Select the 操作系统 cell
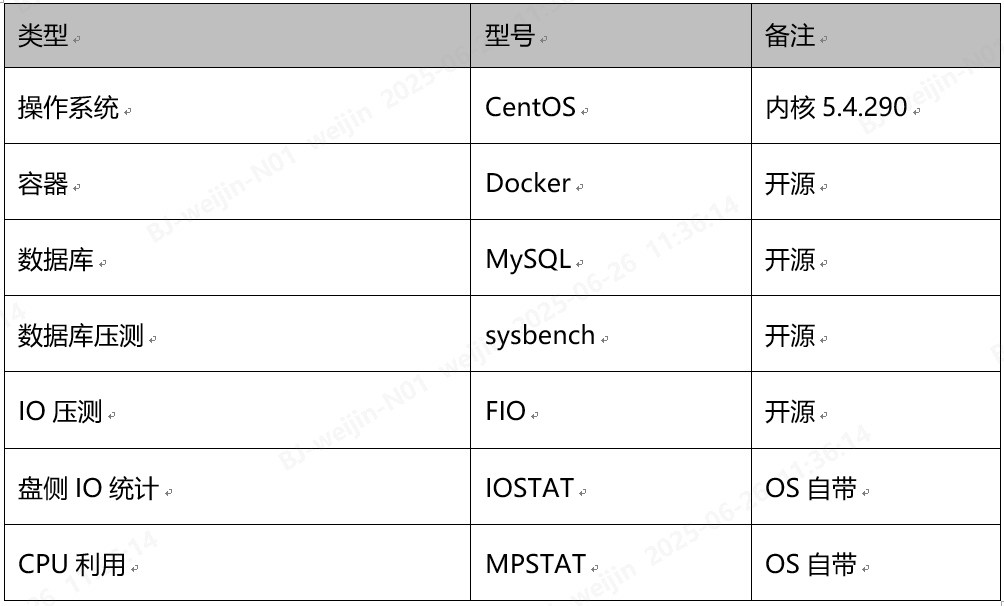Viewport: 1004px width, 606px height. (68, 107)
